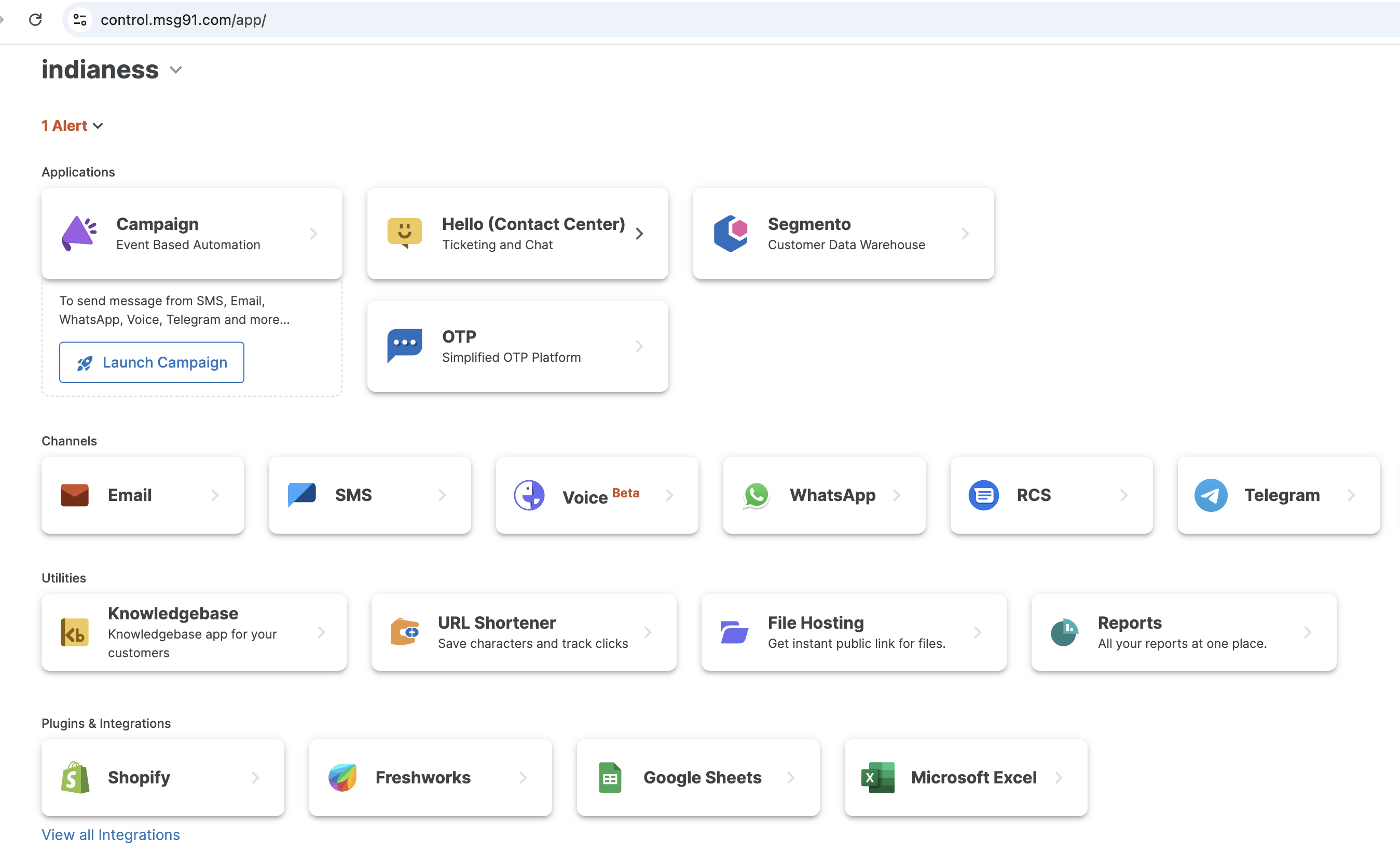Open the RCS channel label
This screenshot has width=1400, height=867.
click(1033, 495)
